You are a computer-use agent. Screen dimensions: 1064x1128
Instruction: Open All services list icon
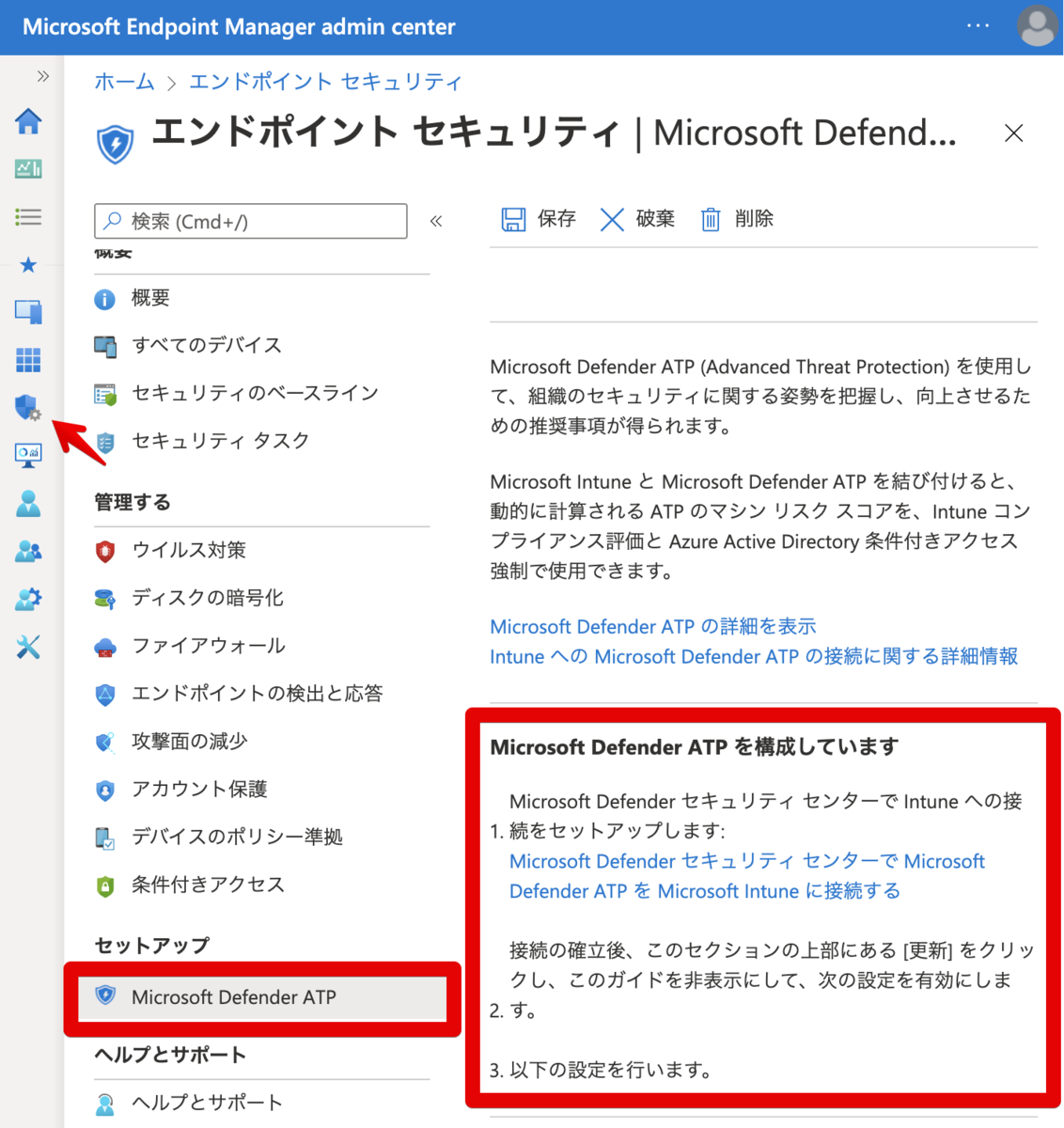[x=28, y=217]
